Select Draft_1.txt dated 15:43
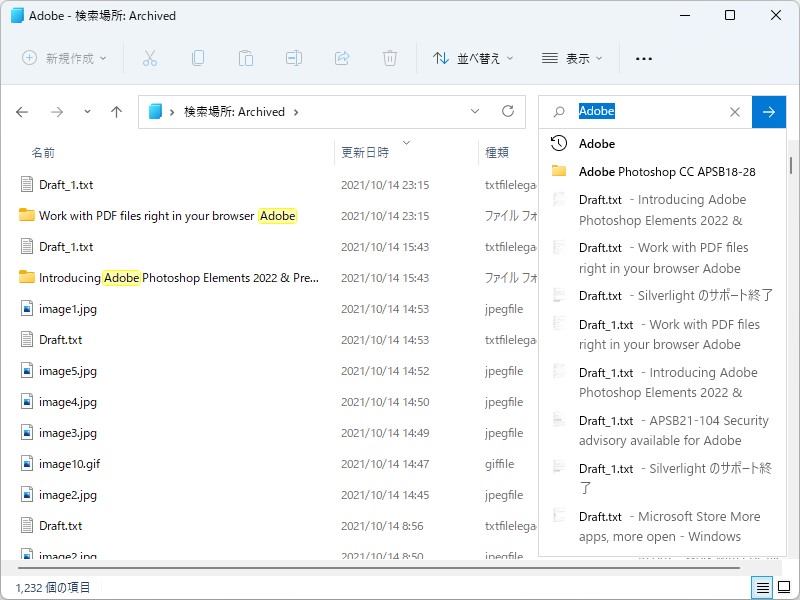The height and width of the screenshot is (600, 800). click(66, 247)
